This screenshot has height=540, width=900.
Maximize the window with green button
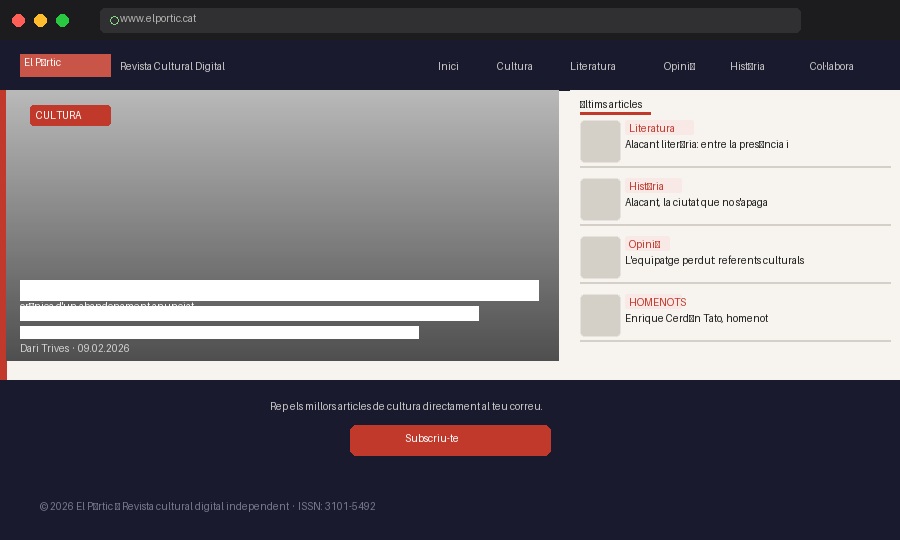(63, 21)
